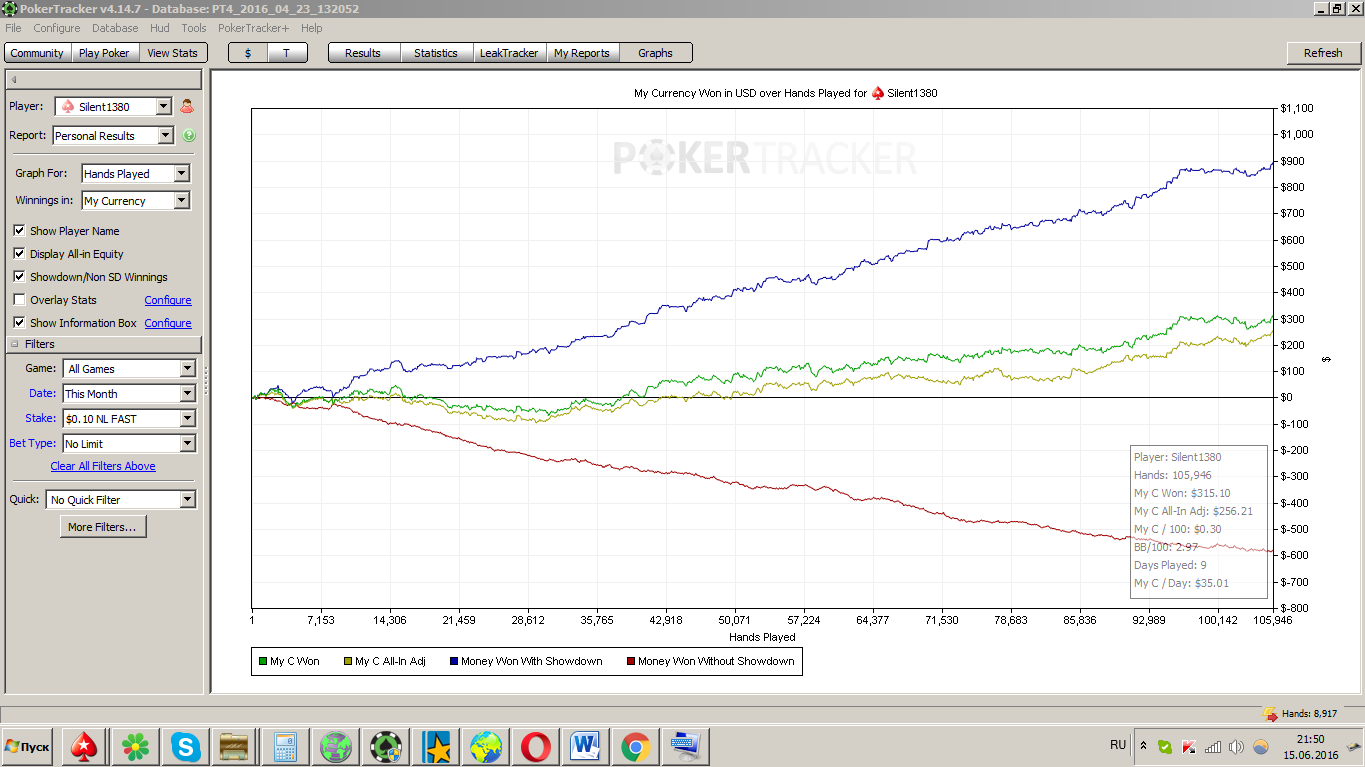Viewport: 1365px width, 767px height.
Task: Open the My Reports tab
Action: tap(582, 53)
